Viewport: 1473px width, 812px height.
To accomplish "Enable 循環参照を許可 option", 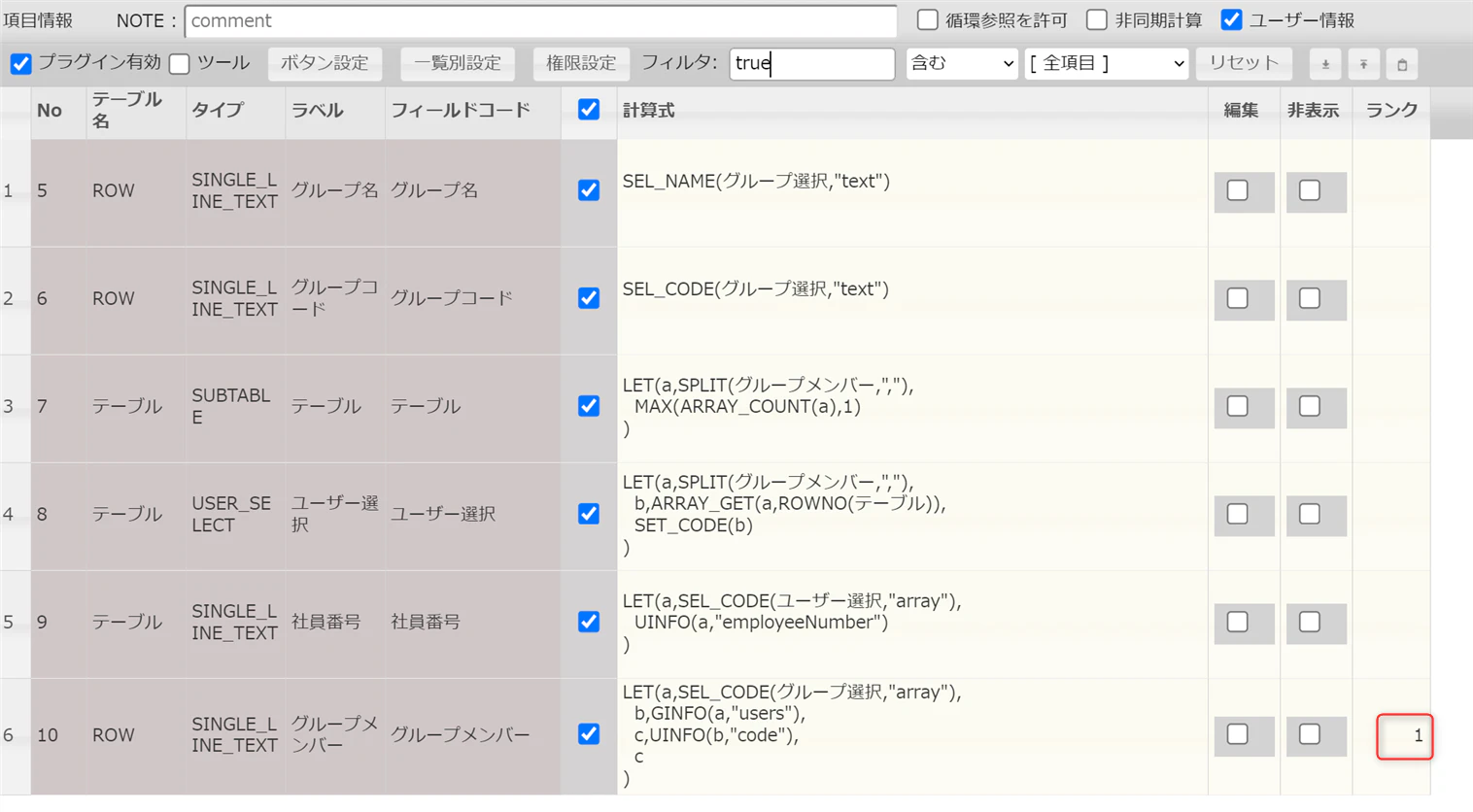I will pos(928,19).
